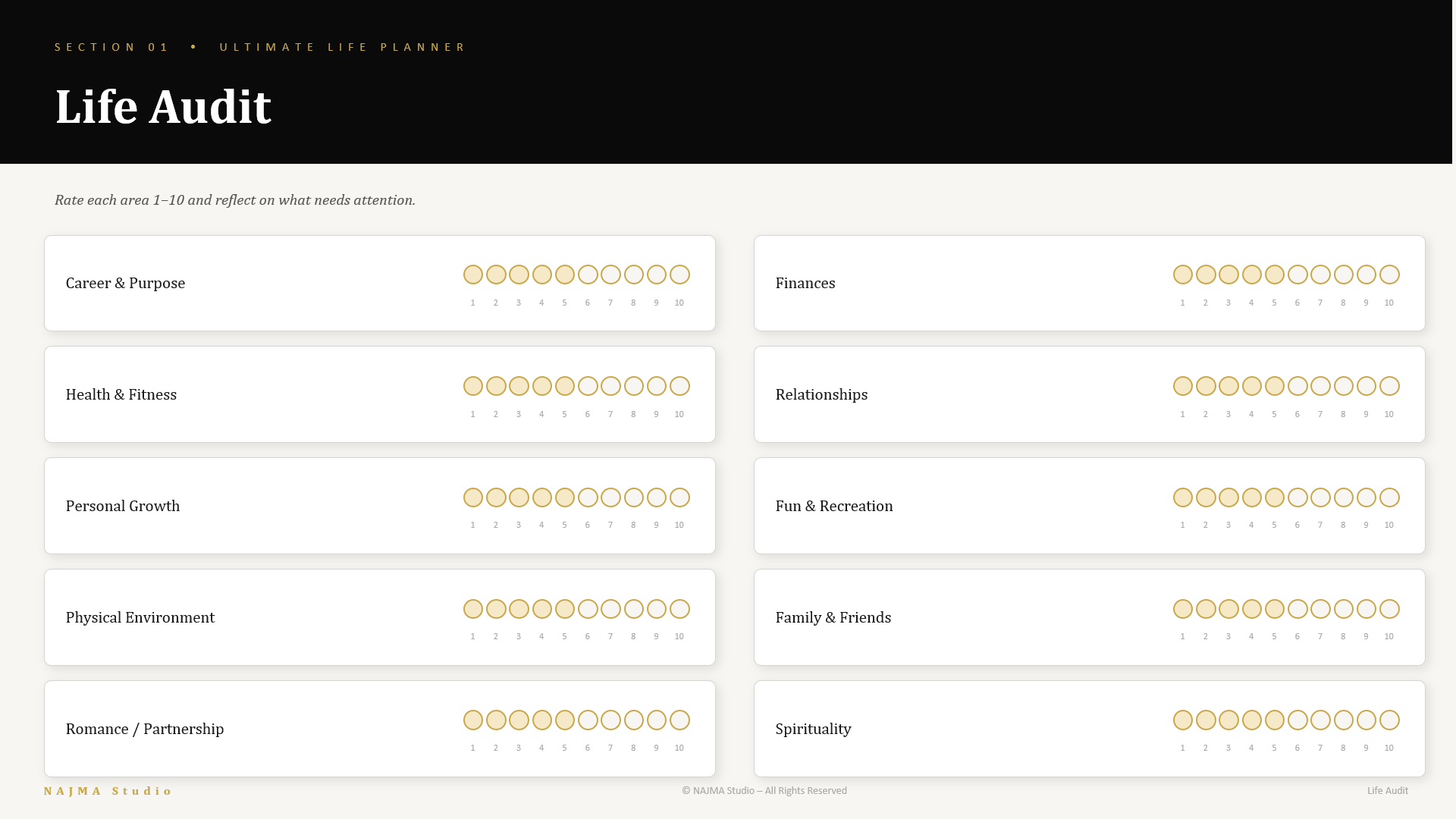Select circle 10 for Relationships
The height and width of the screenshot is (819, 1456).
[1389, 386]
